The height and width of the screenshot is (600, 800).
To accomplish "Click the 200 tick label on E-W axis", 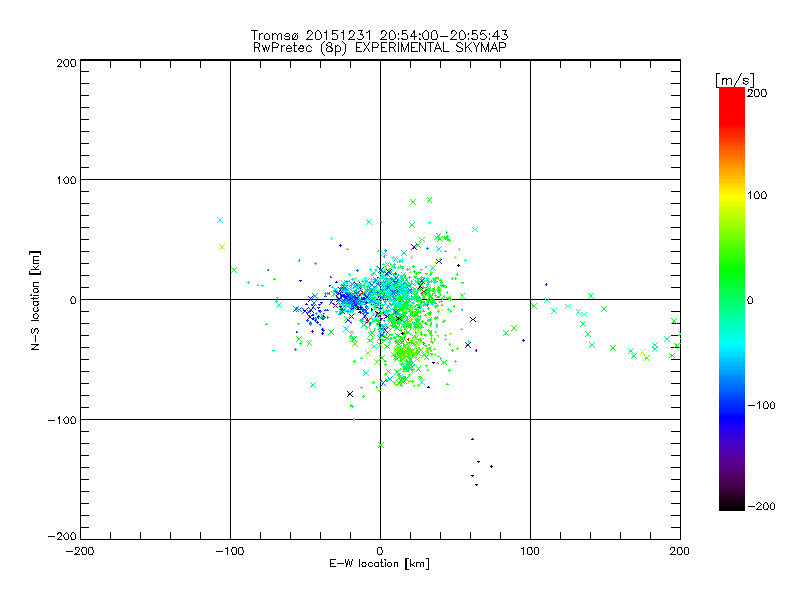I will click(x=680, y=552).
